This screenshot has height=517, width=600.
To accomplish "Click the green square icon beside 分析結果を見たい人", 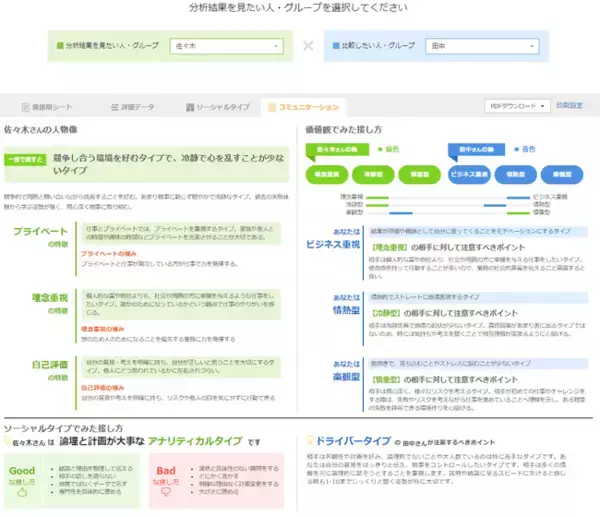I will [60, 46].
